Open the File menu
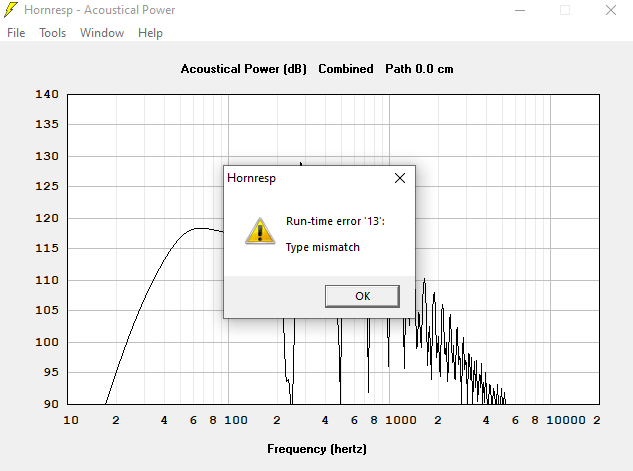The height and width of the screenshot is (471, 633). click(x=16, y=33)
